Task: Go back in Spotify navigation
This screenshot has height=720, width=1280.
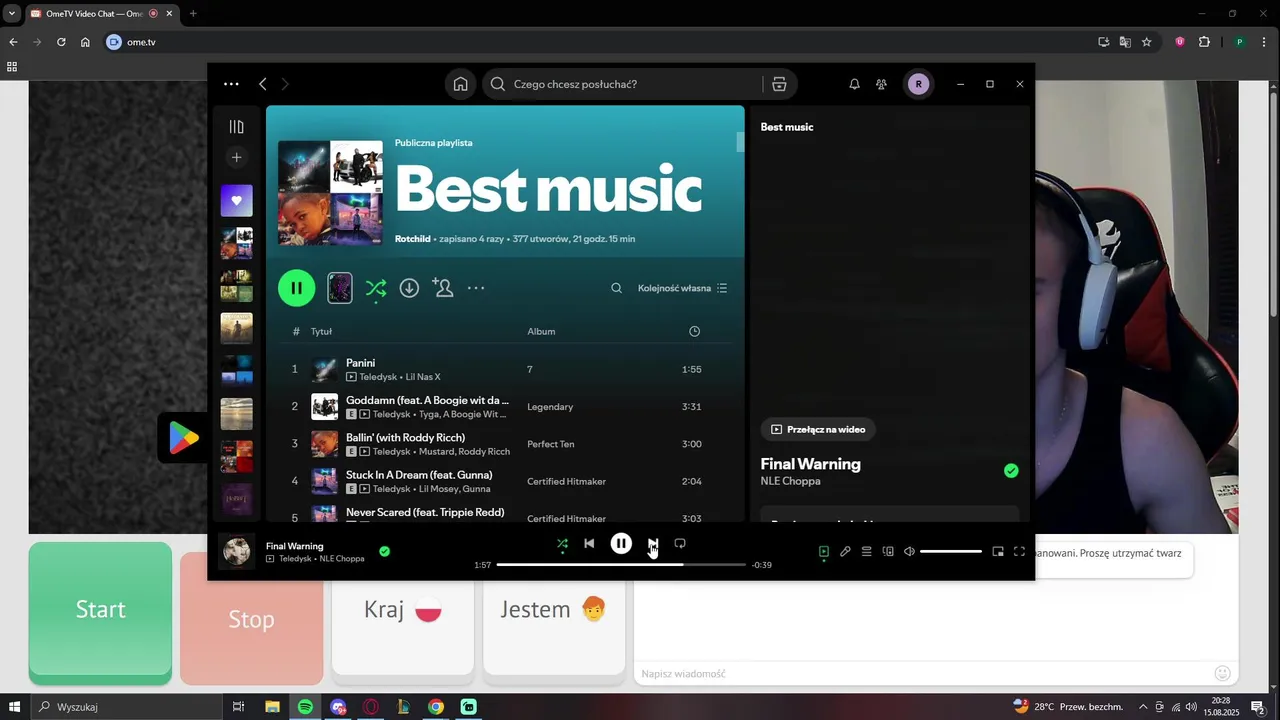Action: [263, 84]
